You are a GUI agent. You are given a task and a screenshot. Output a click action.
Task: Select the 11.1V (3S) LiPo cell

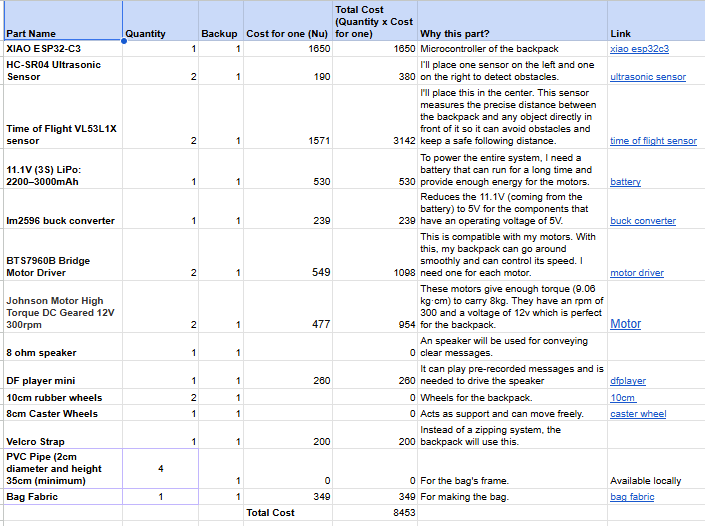[x=63, y=169]
